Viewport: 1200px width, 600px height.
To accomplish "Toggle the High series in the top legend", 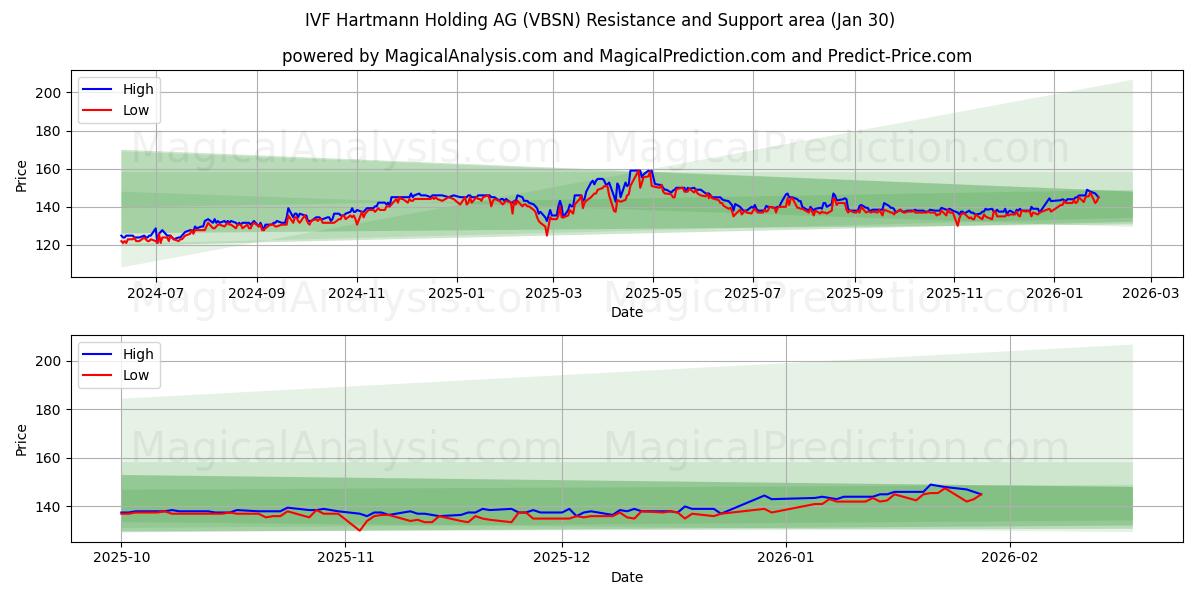I will pos(138,89).
